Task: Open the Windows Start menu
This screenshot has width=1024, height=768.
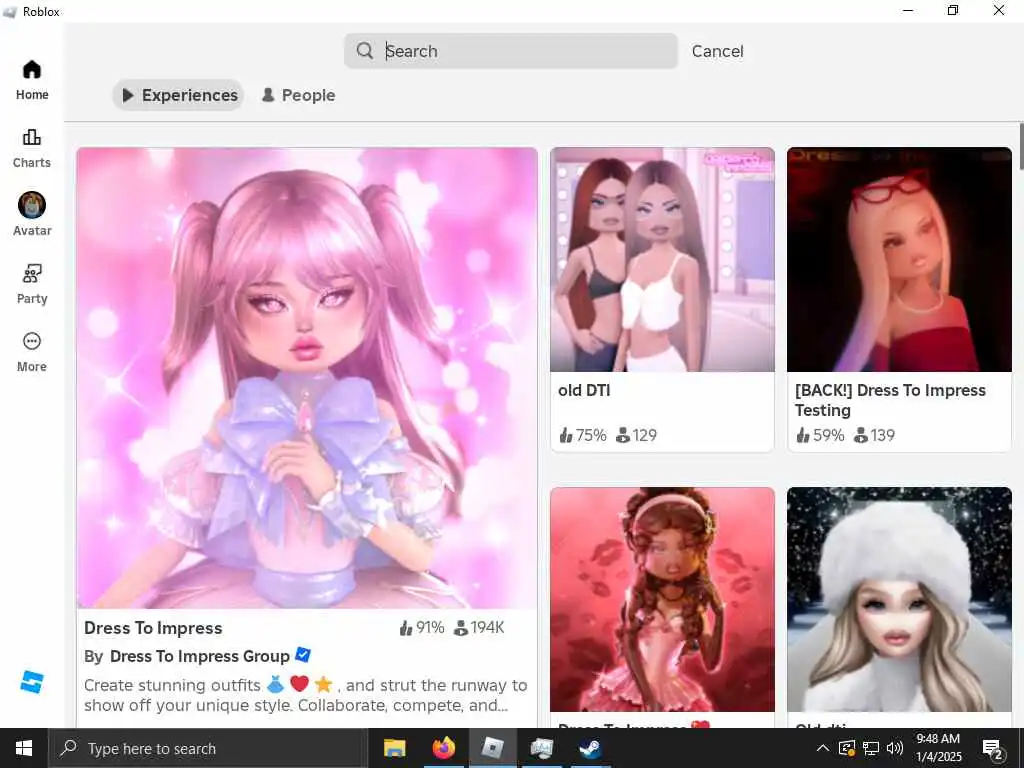Action: pos(24,748)
